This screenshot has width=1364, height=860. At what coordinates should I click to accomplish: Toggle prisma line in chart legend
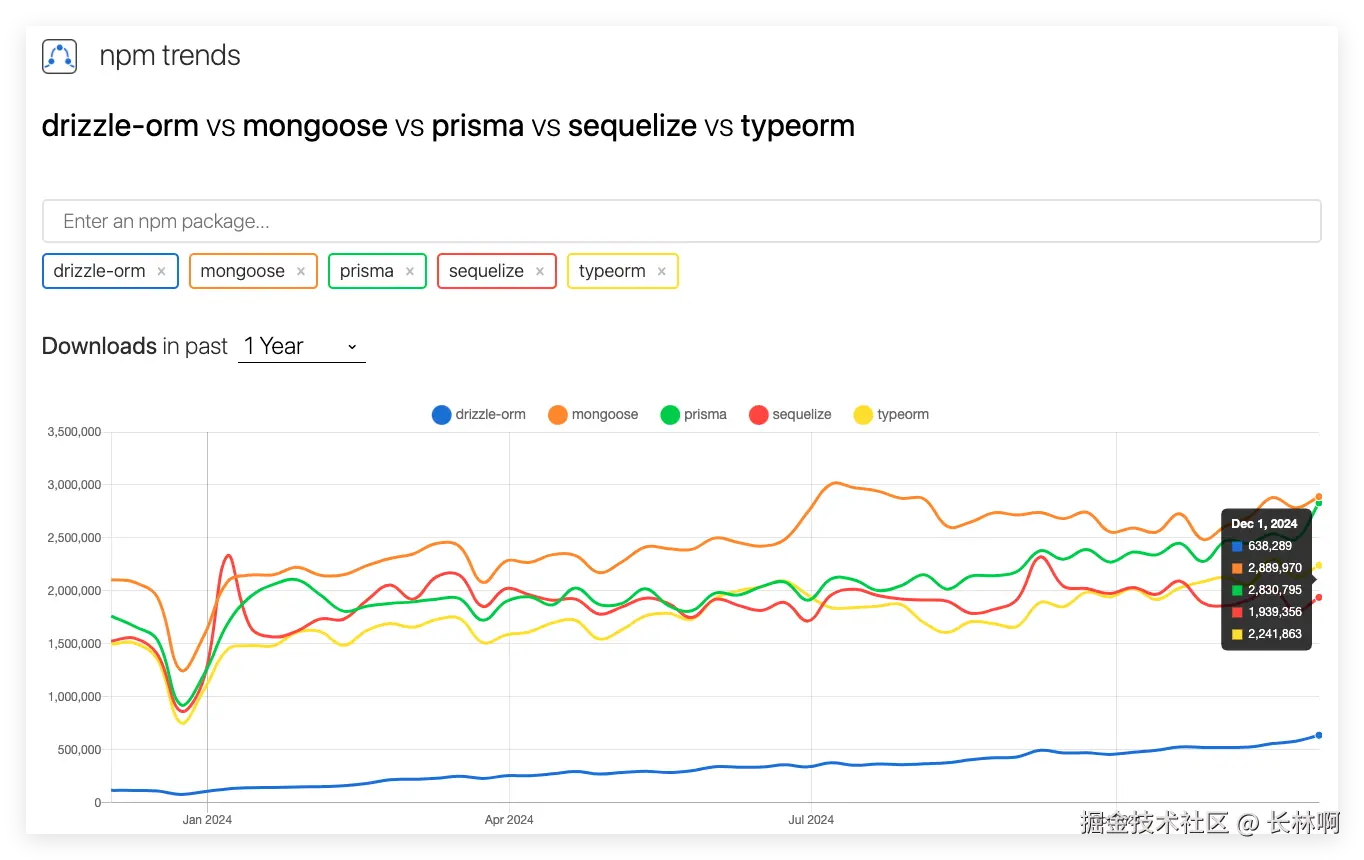(670, 415)
